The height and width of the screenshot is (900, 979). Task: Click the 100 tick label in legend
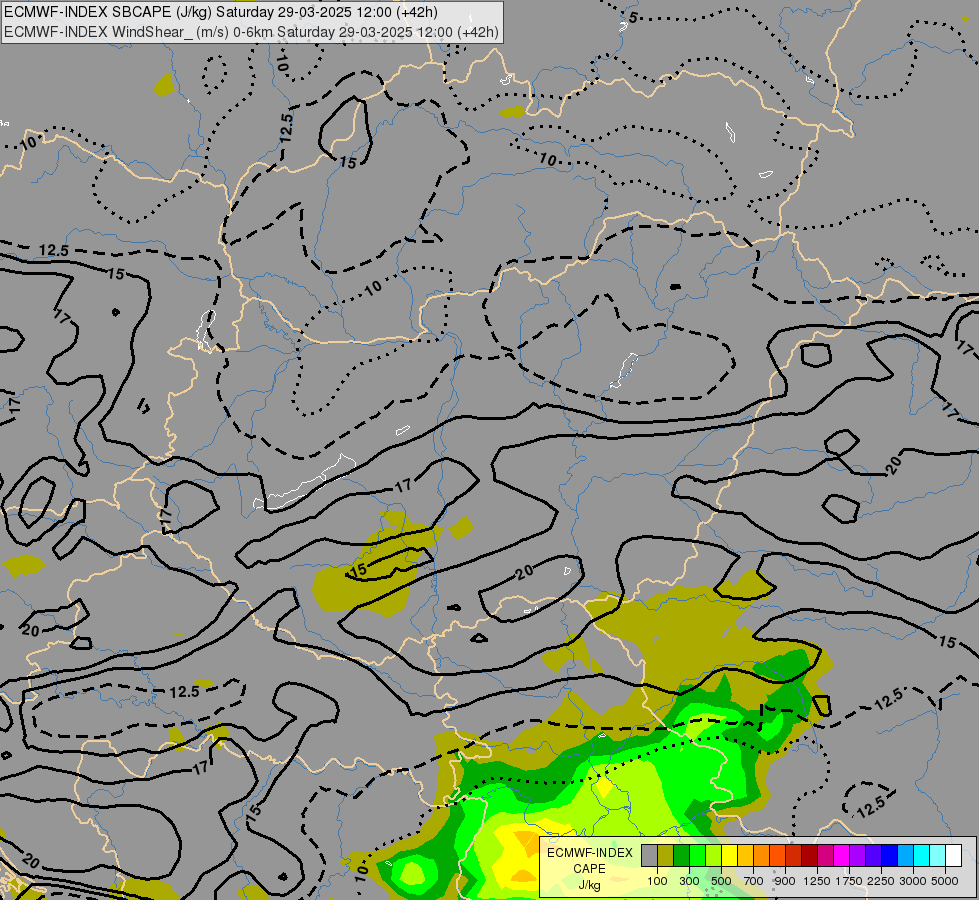click(x=657, y=881)
